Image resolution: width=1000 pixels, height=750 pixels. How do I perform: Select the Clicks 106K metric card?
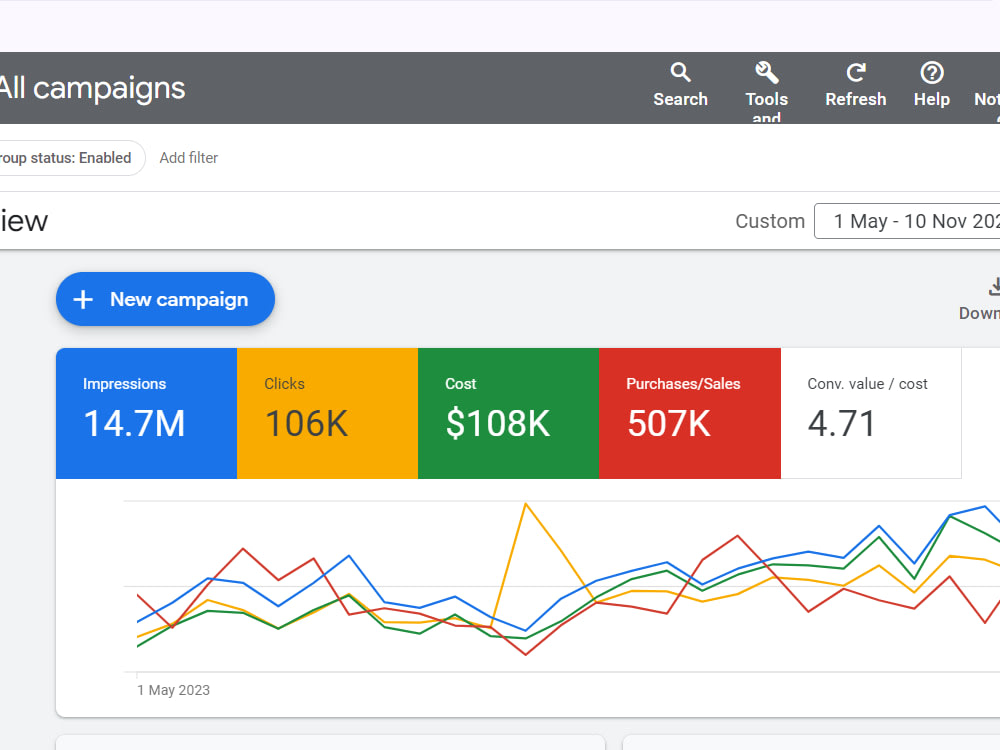pyautogui.click(x=327, y=413)
